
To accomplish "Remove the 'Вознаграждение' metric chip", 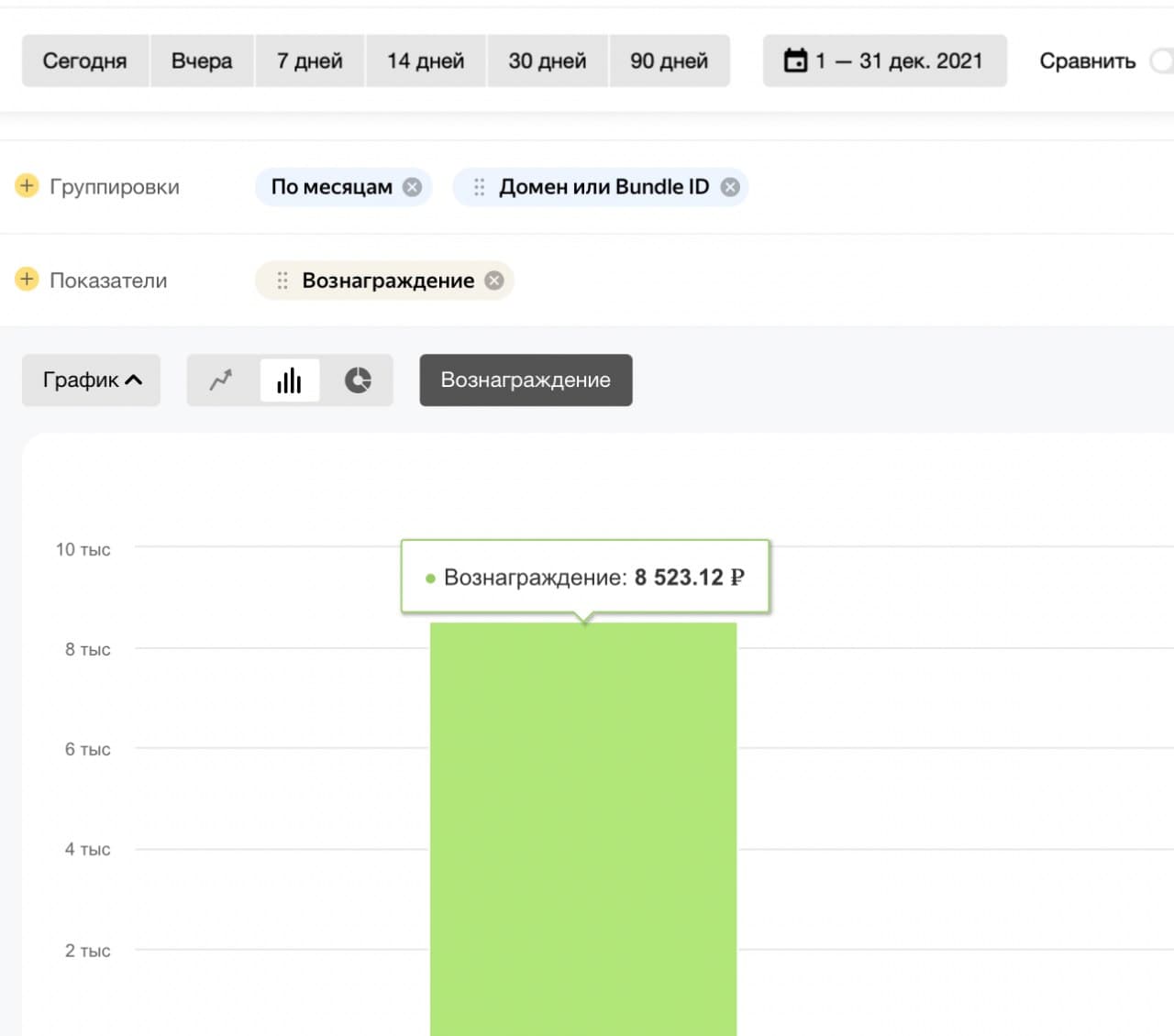I will [494, 281].
